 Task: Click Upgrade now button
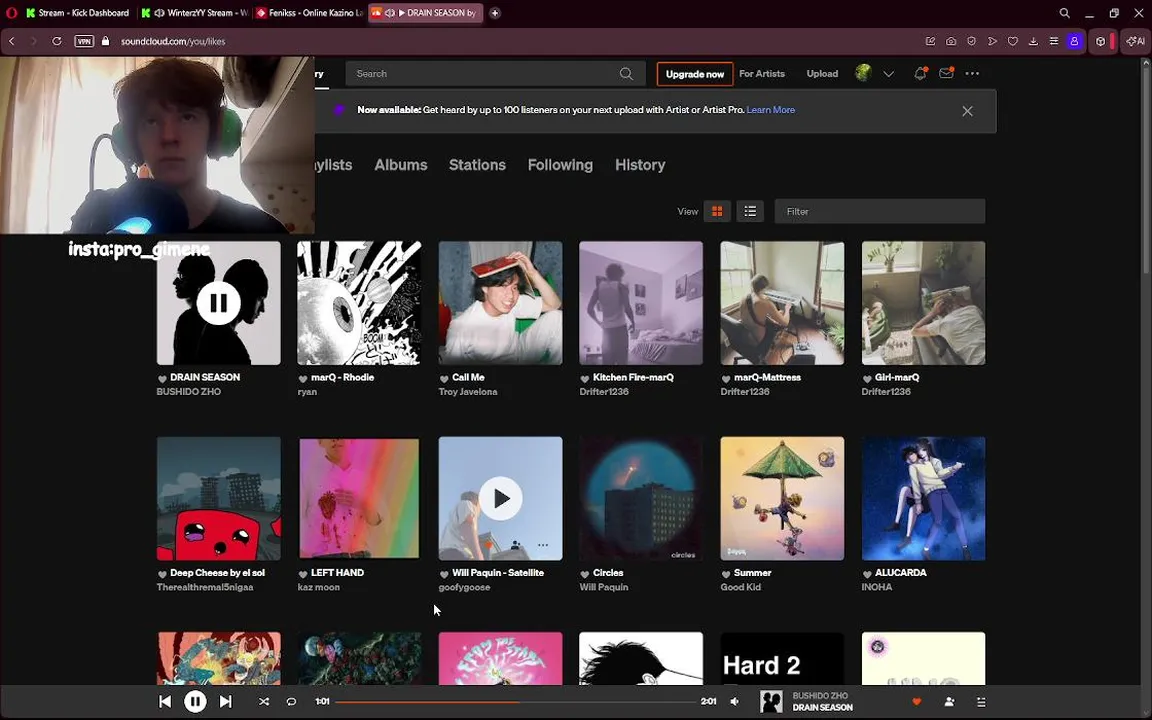(x=694, y=74)
